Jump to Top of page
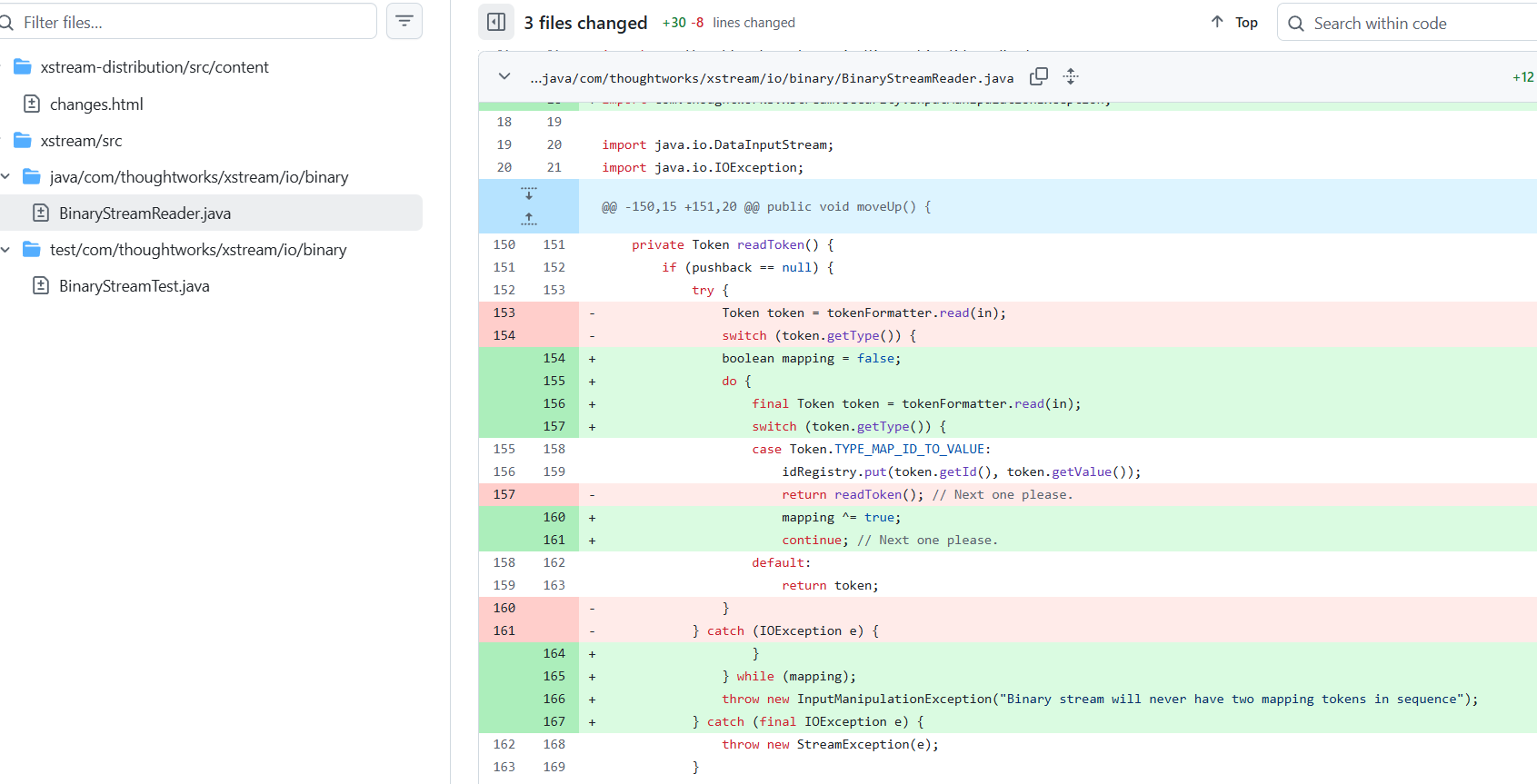 (1234, 23)
